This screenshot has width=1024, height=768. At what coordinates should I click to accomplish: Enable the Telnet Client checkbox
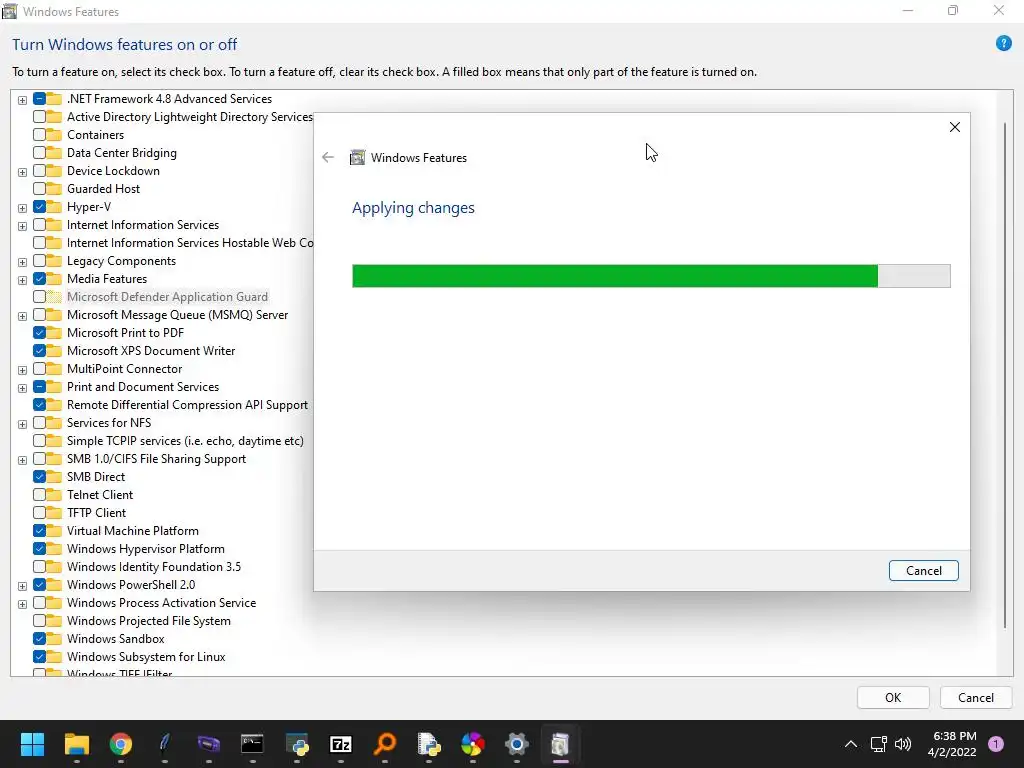click(x=39, y=495)
